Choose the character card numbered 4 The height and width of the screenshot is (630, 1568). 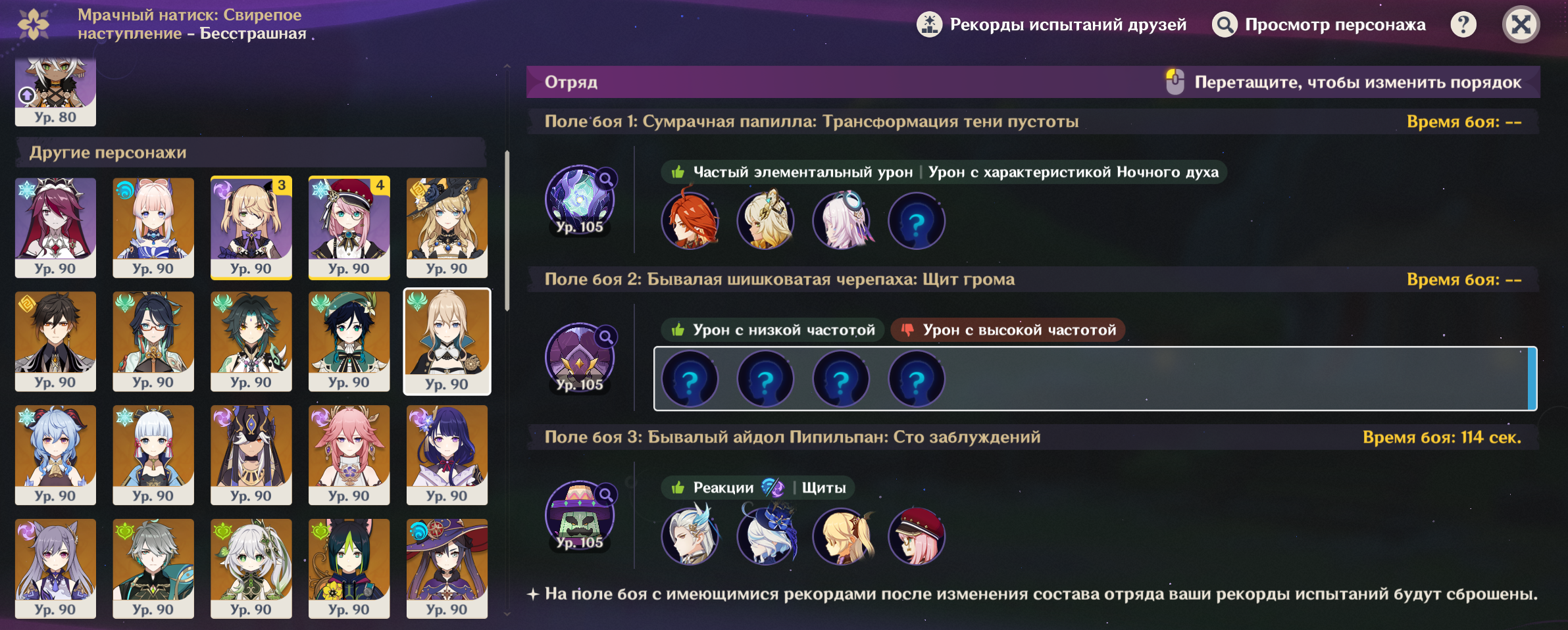click(x=349, y=228)
